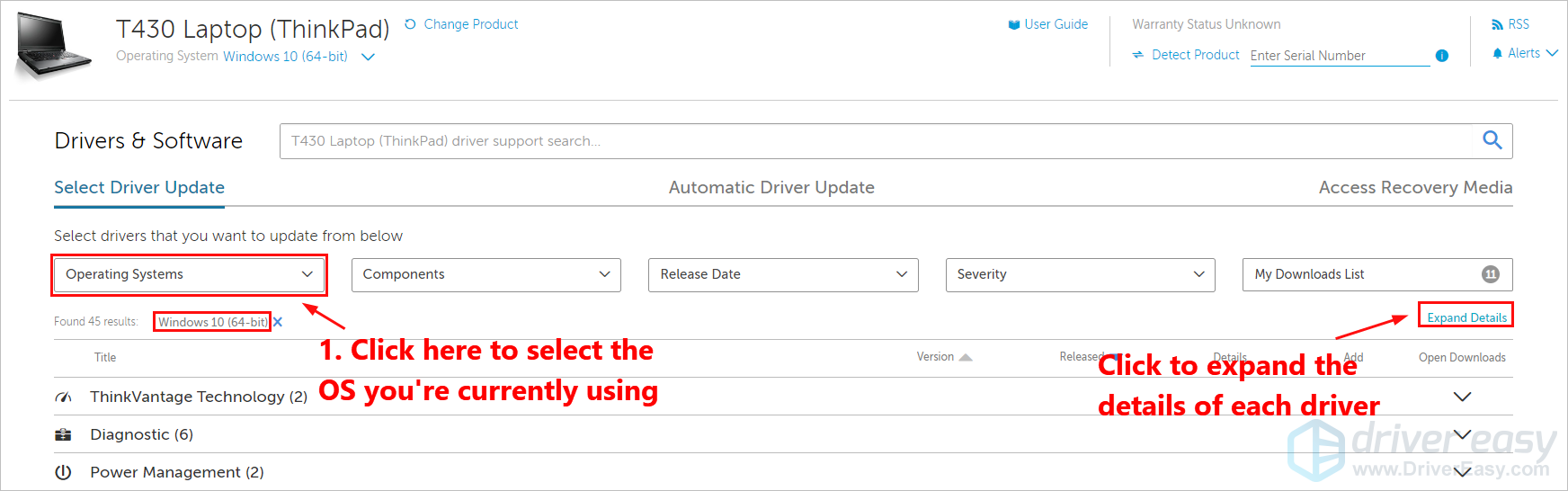Screen dimensions: 1568x491
Task: Click the Power Management power icon
Action: point(63,472)
